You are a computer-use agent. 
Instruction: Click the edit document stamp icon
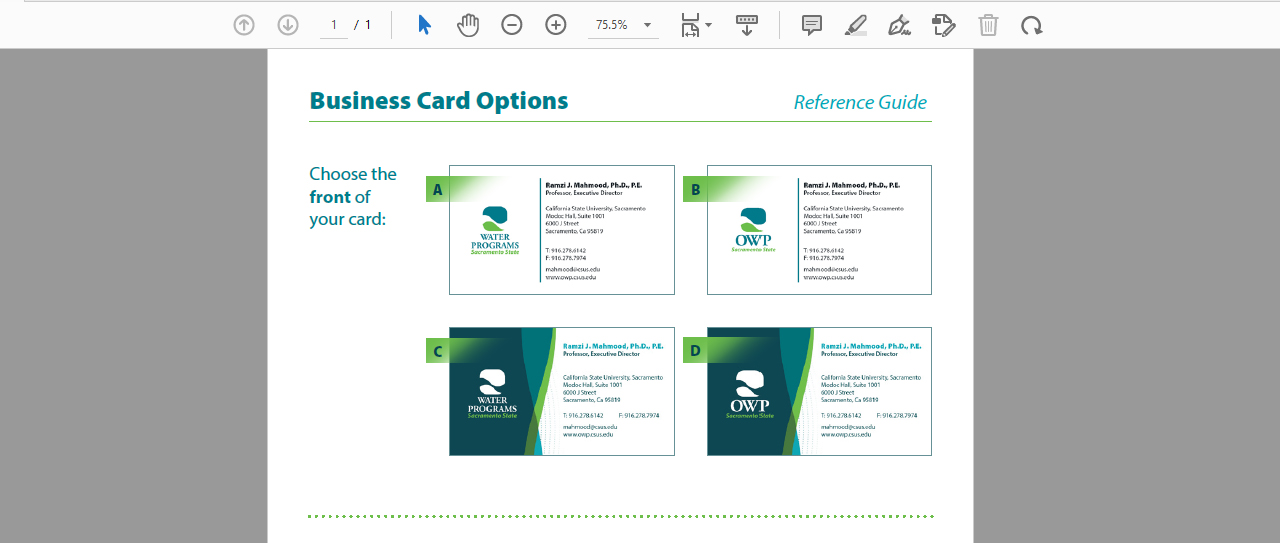(x=943, y=25)
